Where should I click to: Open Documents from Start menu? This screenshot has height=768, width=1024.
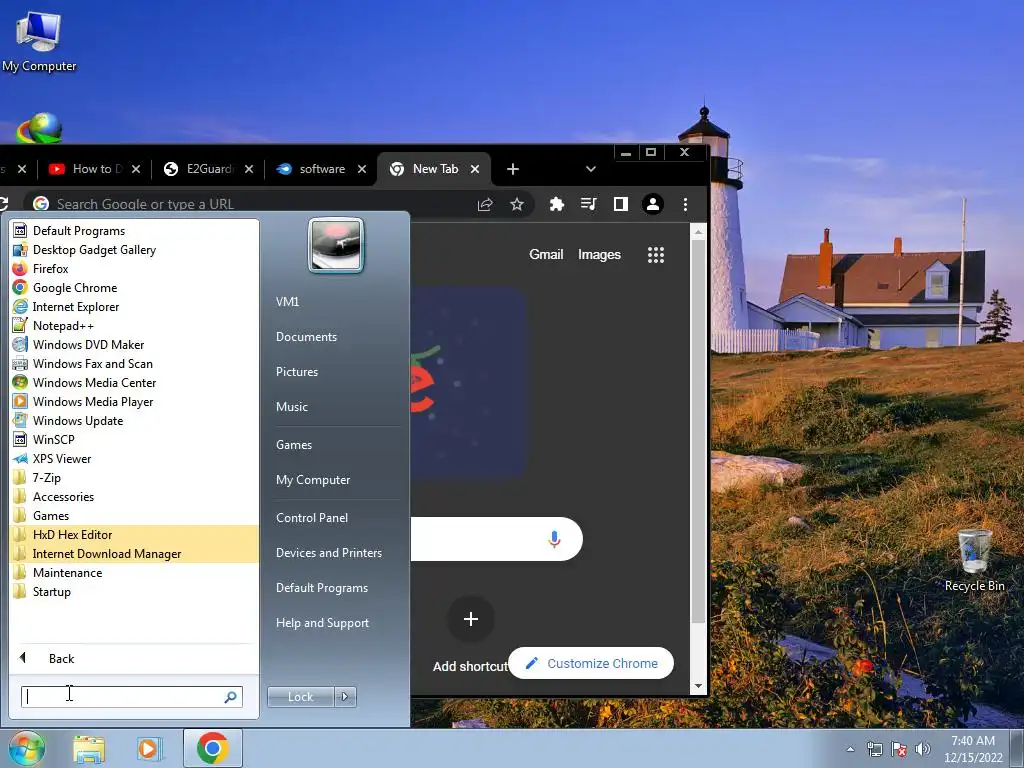(306, 336)
